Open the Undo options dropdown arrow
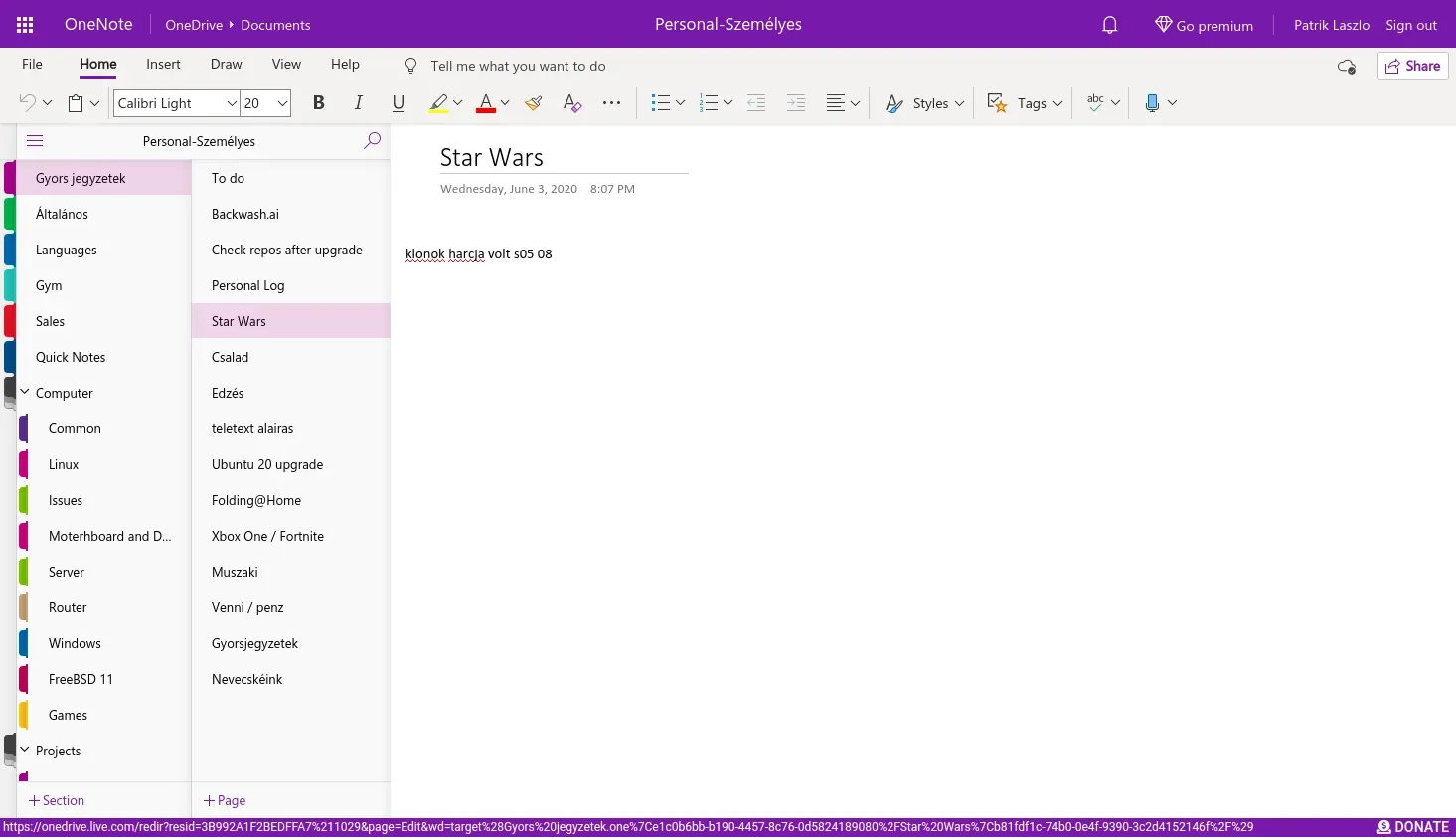Screen dimensions: 1456x837 [47, 103]
